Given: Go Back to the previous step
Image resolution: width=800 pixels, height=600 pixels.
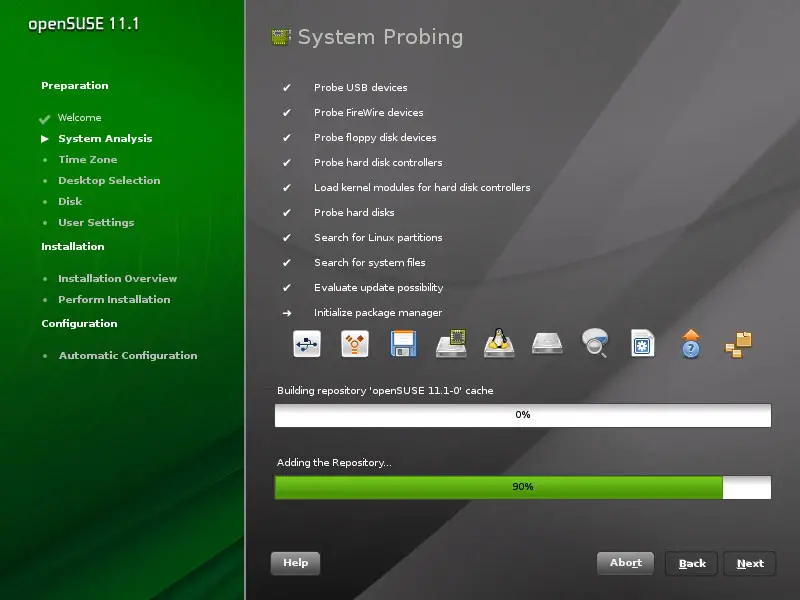Looking at the screenshot, I should [x=692, y=564].
